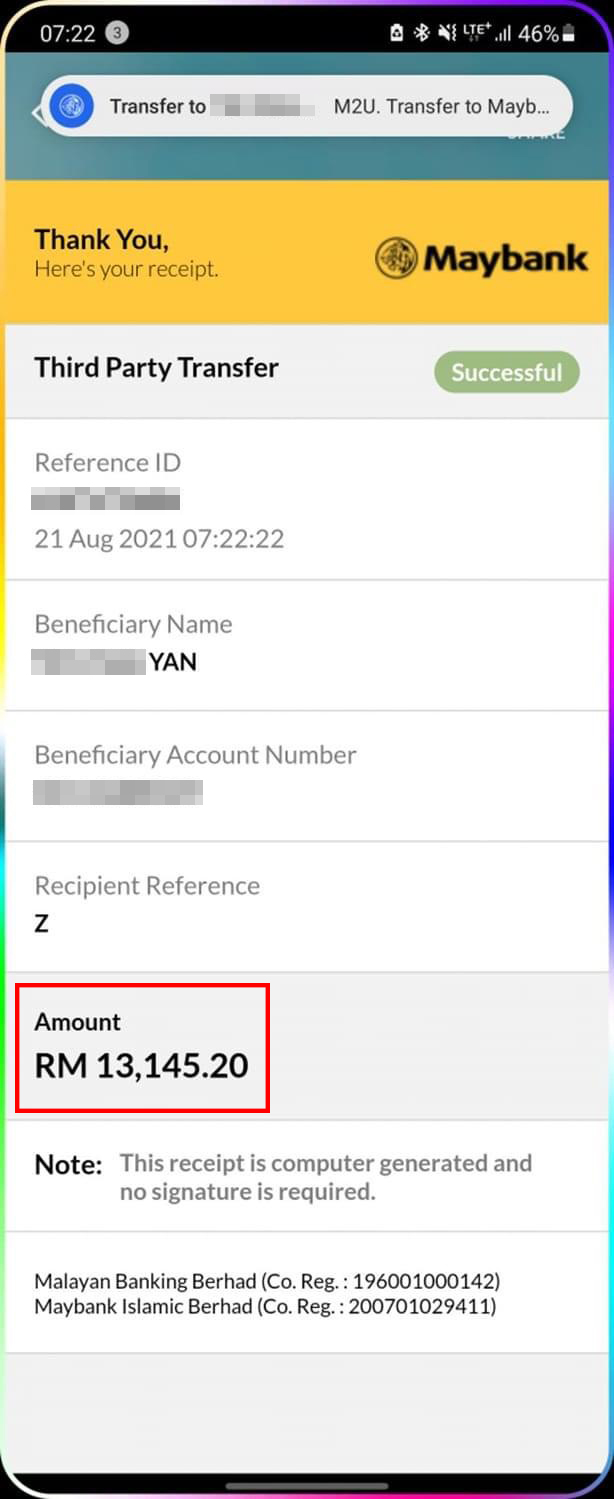The height and width of the screenshot is (1499, 614).
Task: Tap the 07:22 status bar clock
Action: pos(67,33)
